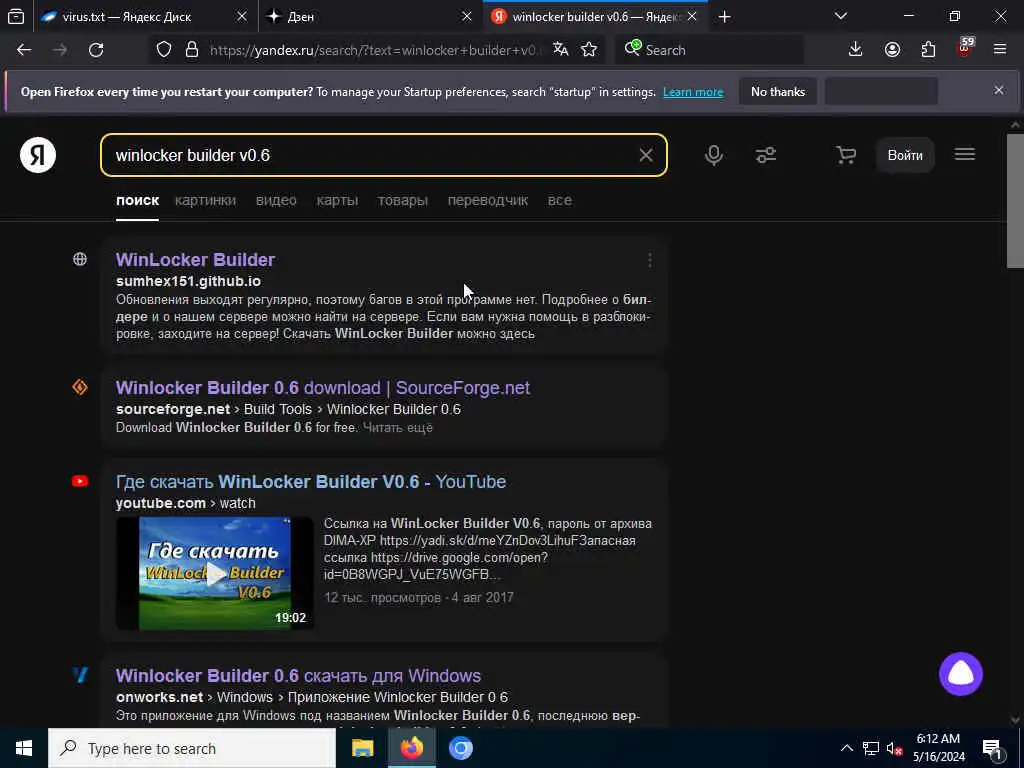Expand the list all tabs arrow
The image size is (1024, 768).
[841, 16]
